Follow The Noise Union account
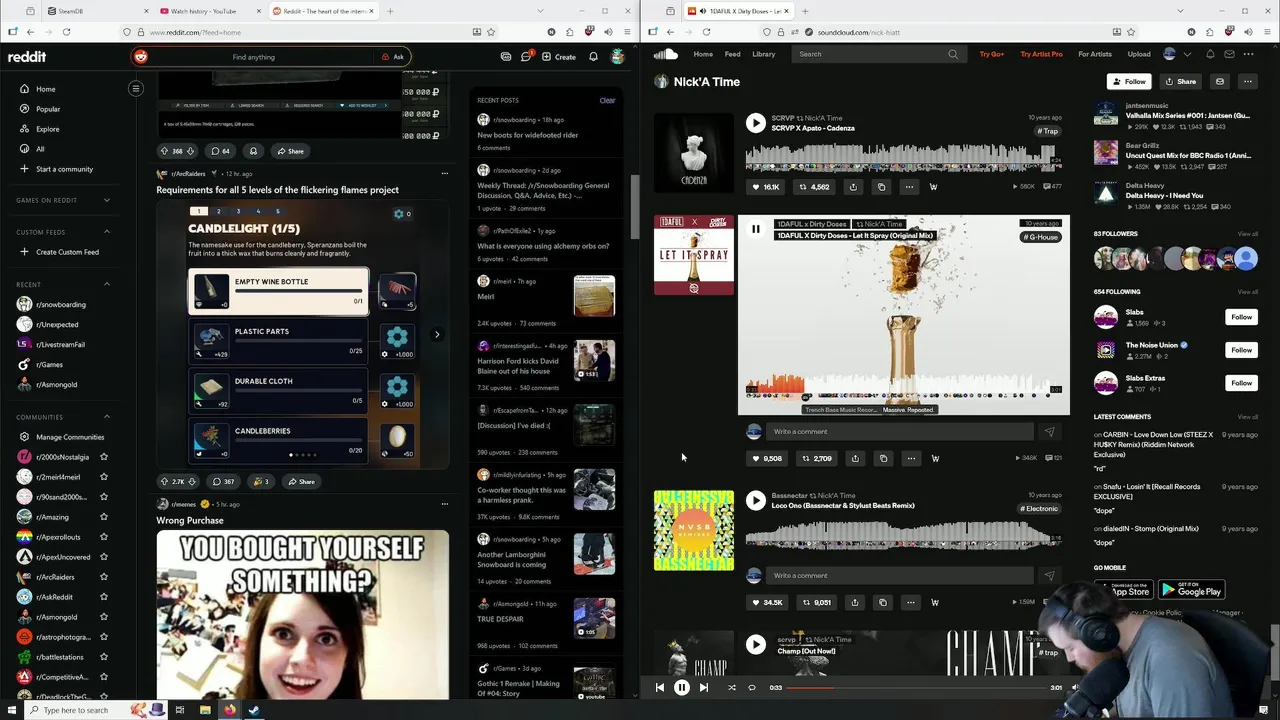The width and height of the screenshot is (1280, 720). tap(1241, 350)
